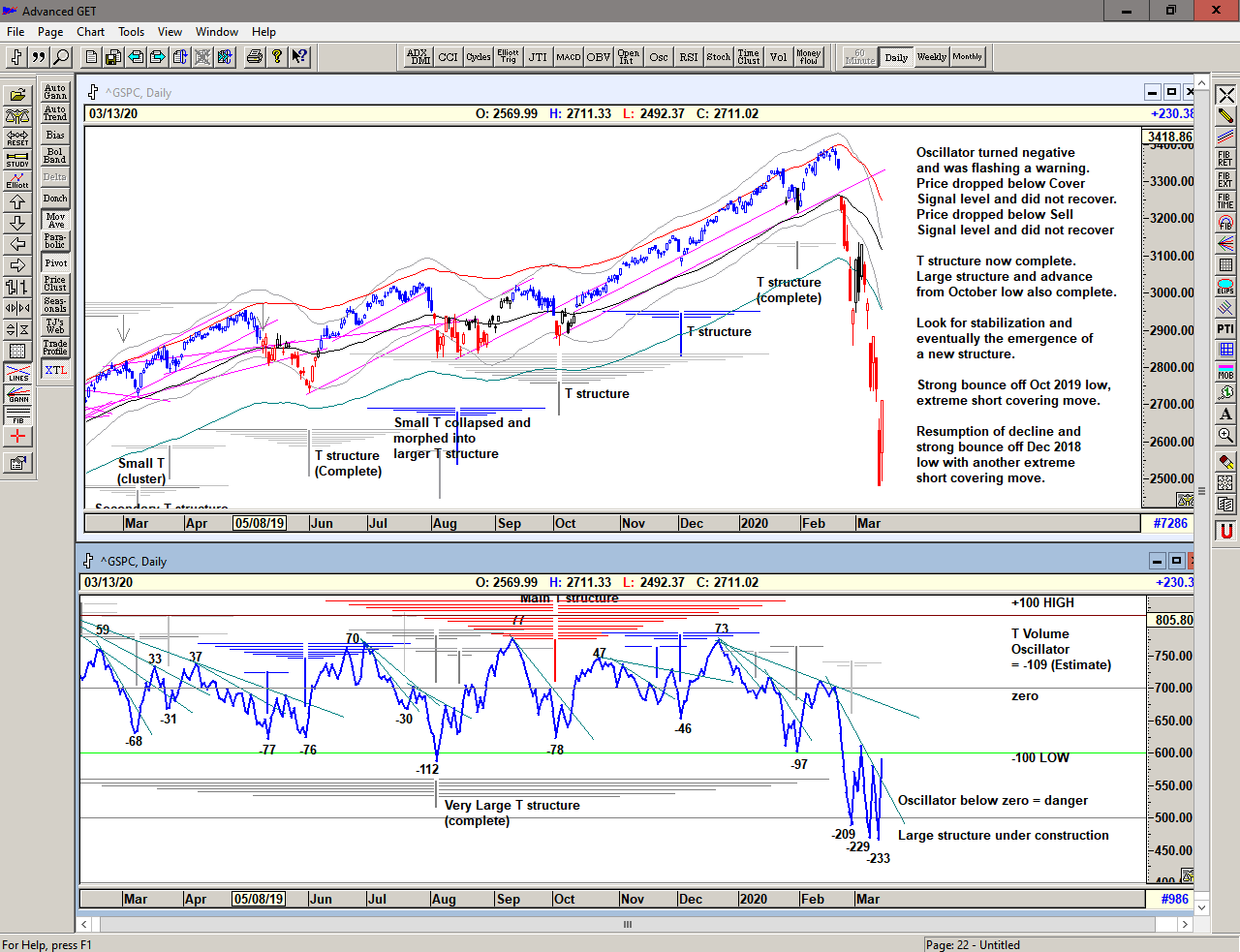
Task: Toggle the XTL indicator button
Action: point(55,370)
